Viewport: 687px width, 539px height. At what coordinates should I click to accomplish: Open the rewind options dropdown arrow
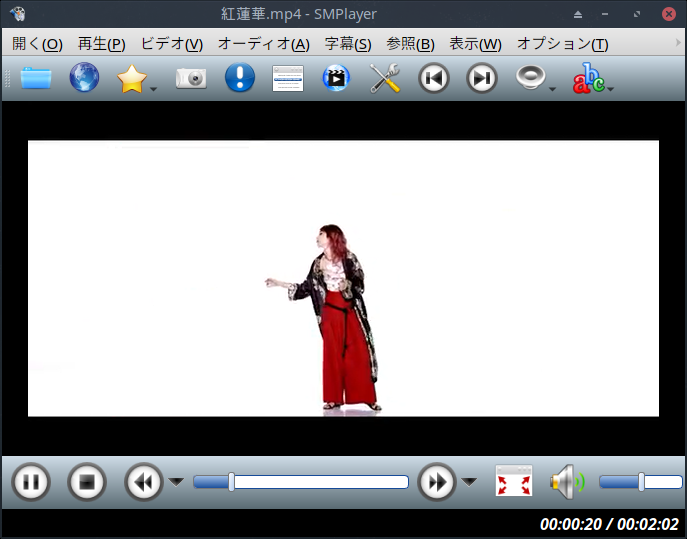(177, 482)
